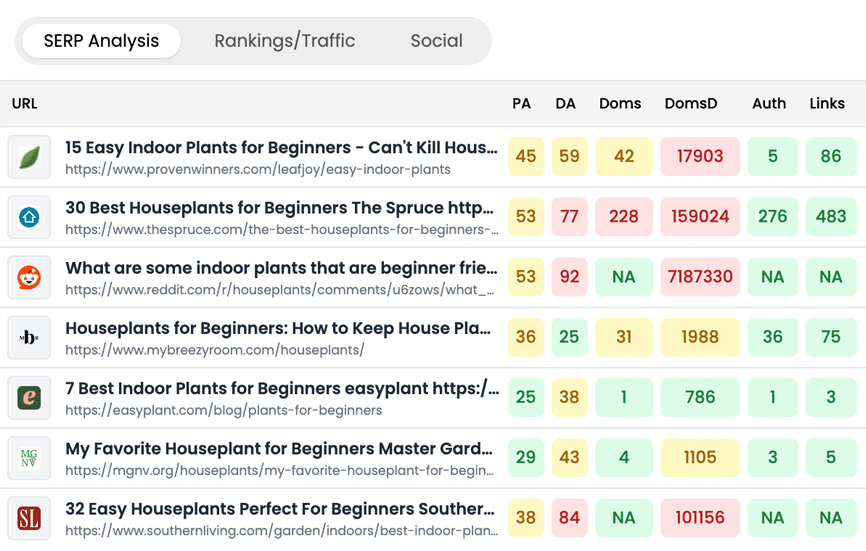Image resolution: width=866 pixels, height=551 pixels.
Task: Click PA value 38 for Southern Living
Action: click(526, 518)
